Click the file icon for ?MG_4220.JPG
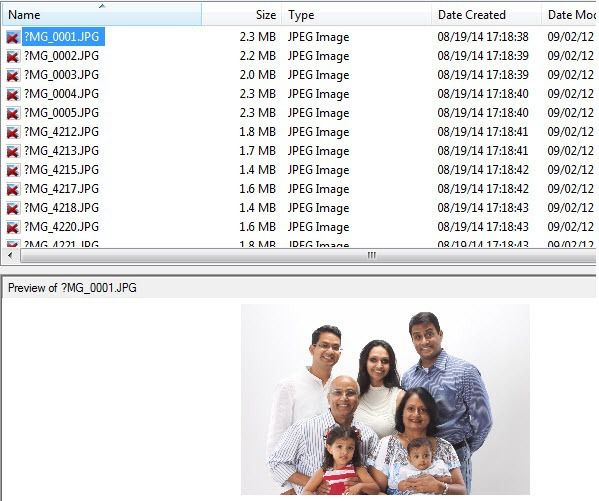599x501 pixels. (13, 227)
